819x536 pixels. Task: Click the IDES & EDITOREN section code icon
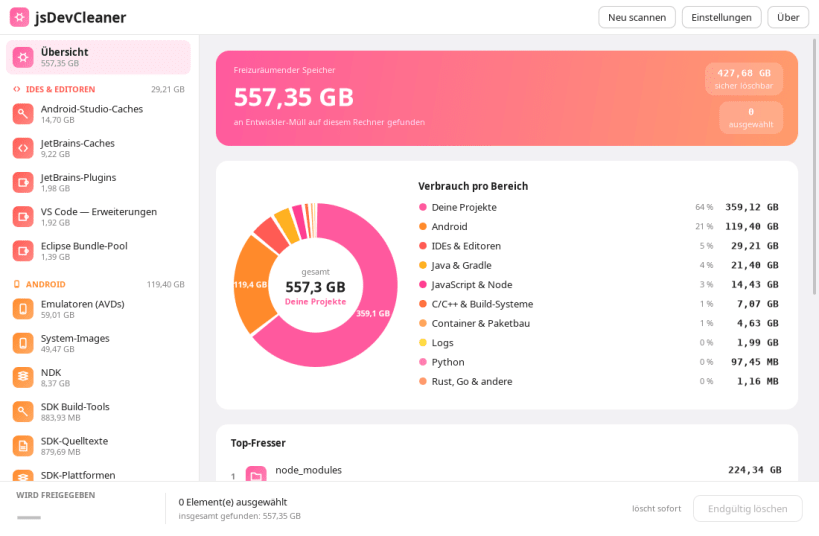(x=17, y=89)
